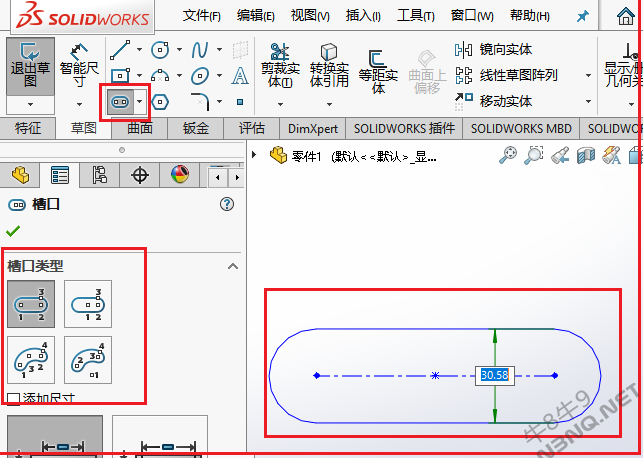Open DisplayManager color ball tab
This screenshot has height=458, width=643.
tap(180, 175)
